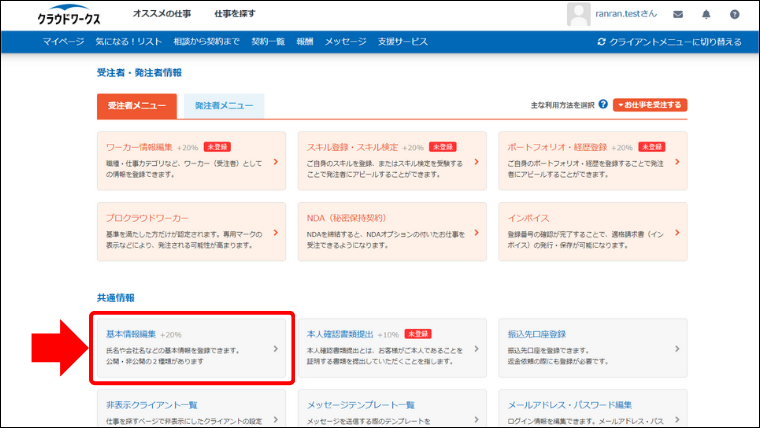Viewport: 760px width, 428px height.
Task: Open the envelope messages icon in header
Action: point(678,15)
